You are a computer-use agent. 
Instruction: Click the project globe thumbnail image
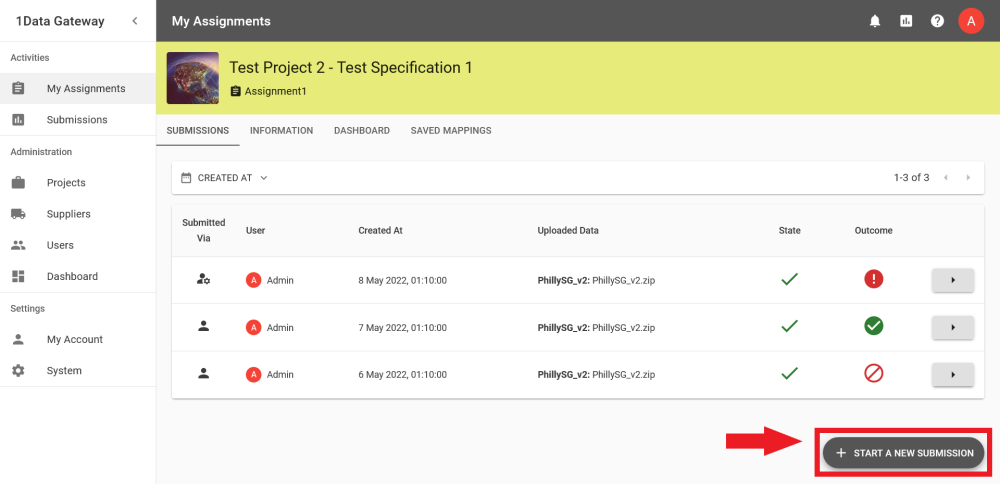tap(193, 78)
